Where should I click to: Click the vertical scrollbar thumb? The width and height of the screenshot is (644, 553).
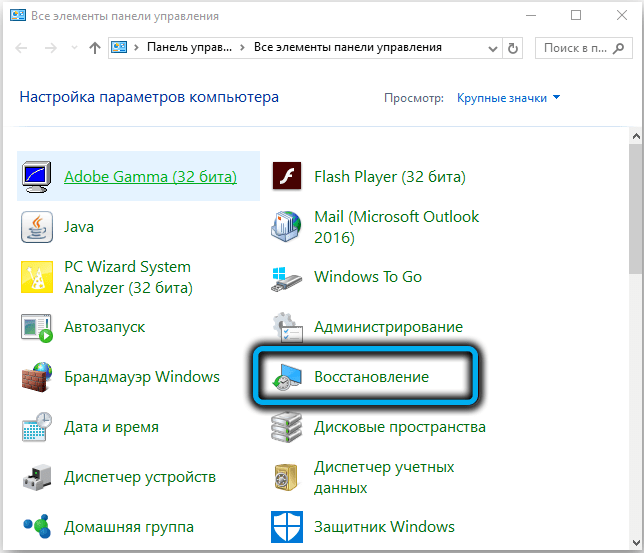[x=636, y=208]
